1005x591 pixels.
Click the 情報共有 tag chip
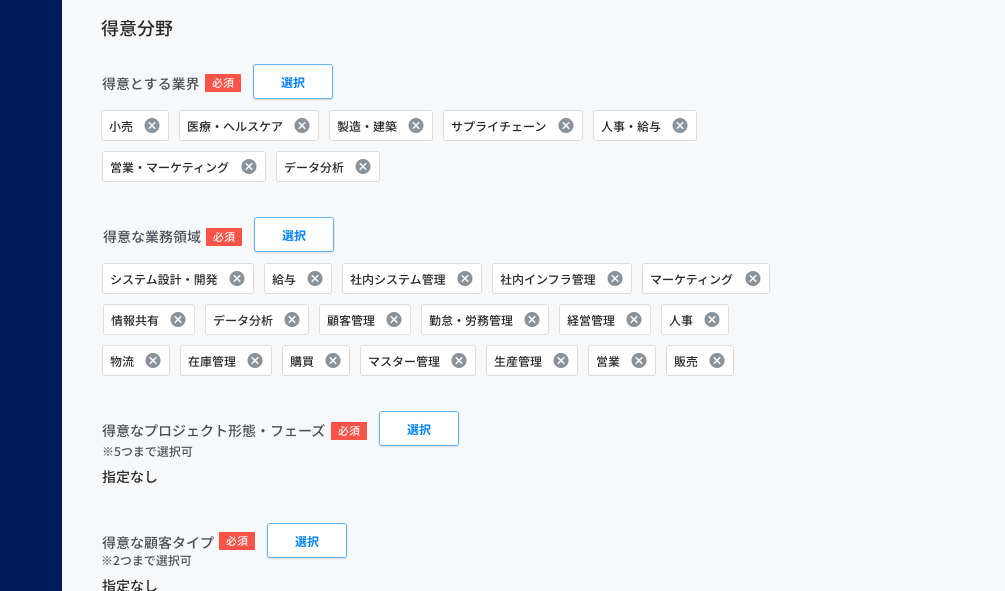(149, 320)
